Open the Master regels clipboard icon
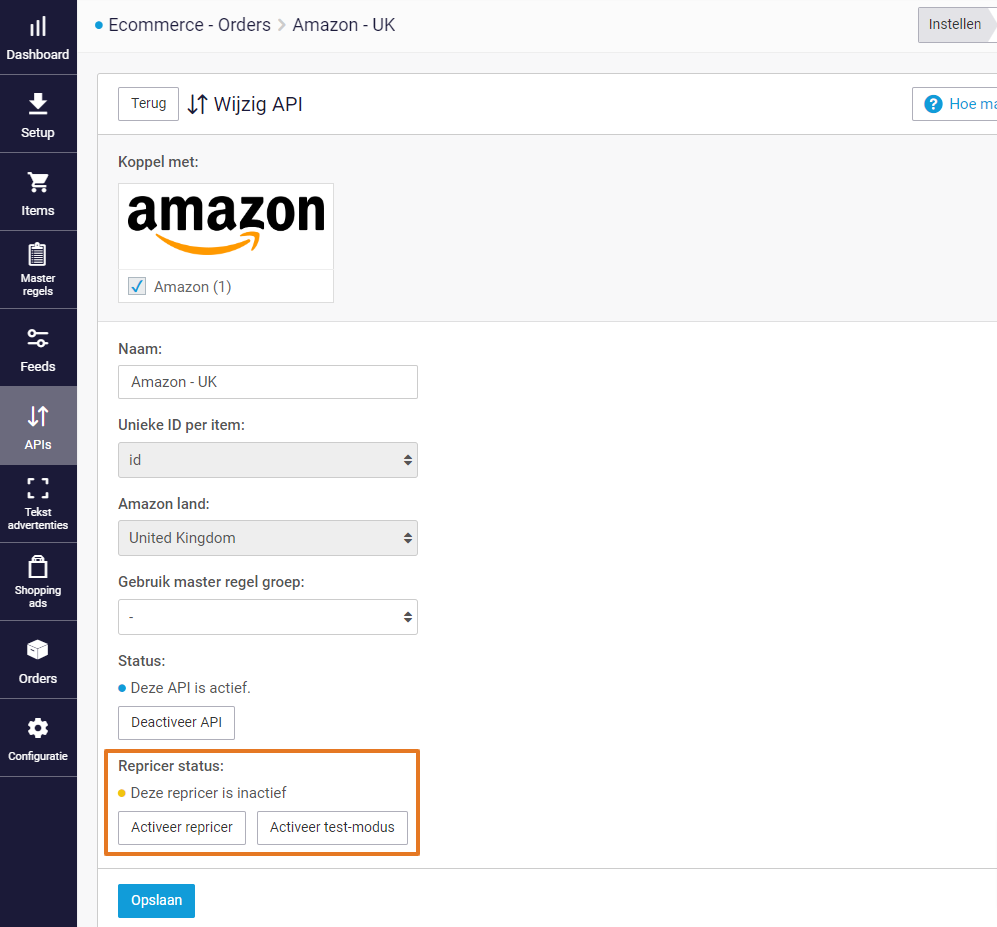Viewport: 997px width, 927px height. pos(38,254)
